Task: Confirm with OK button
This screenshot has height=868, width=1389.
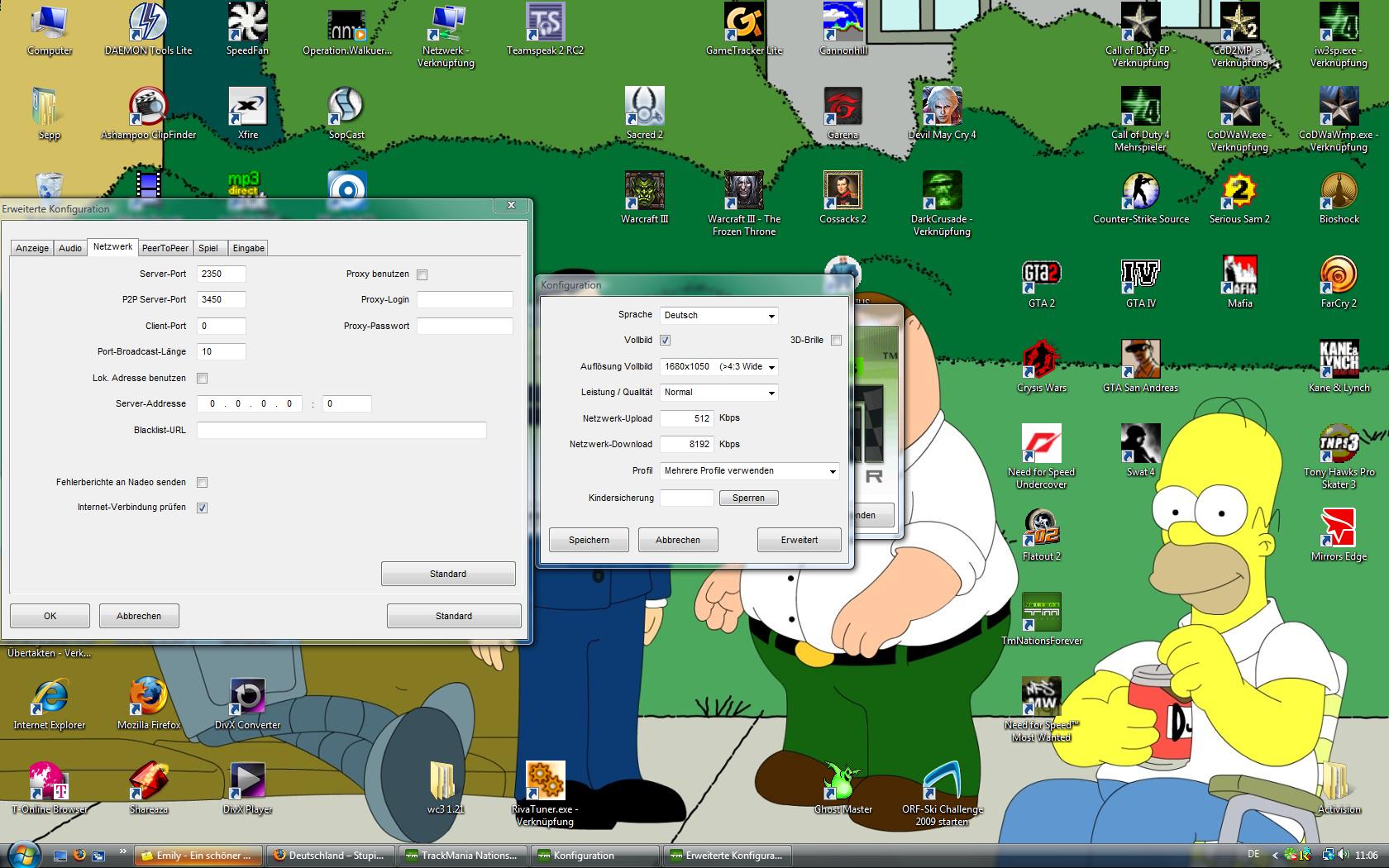Action: point(50,616)
